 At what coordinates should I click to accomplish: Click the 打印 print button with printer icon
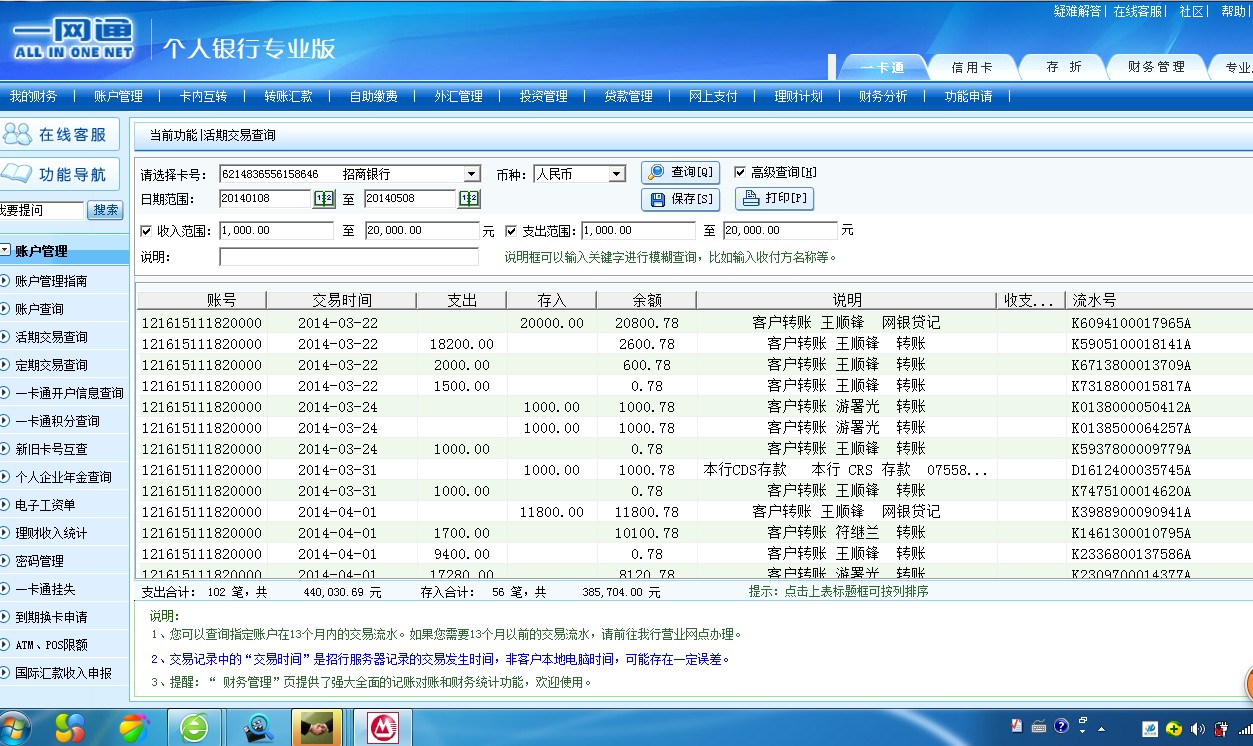(x=774, y=198)
